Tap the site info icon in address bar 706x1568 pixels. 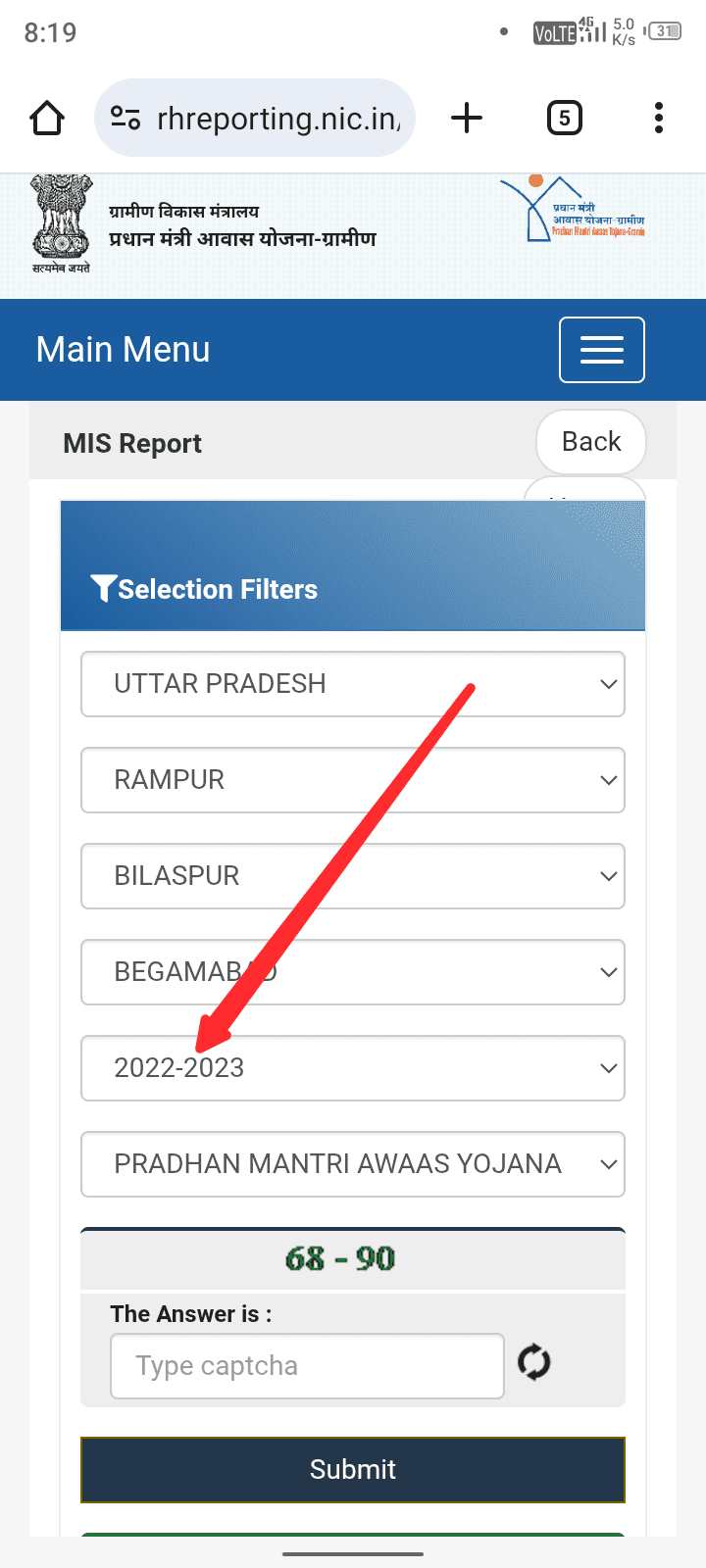point(126,119)
